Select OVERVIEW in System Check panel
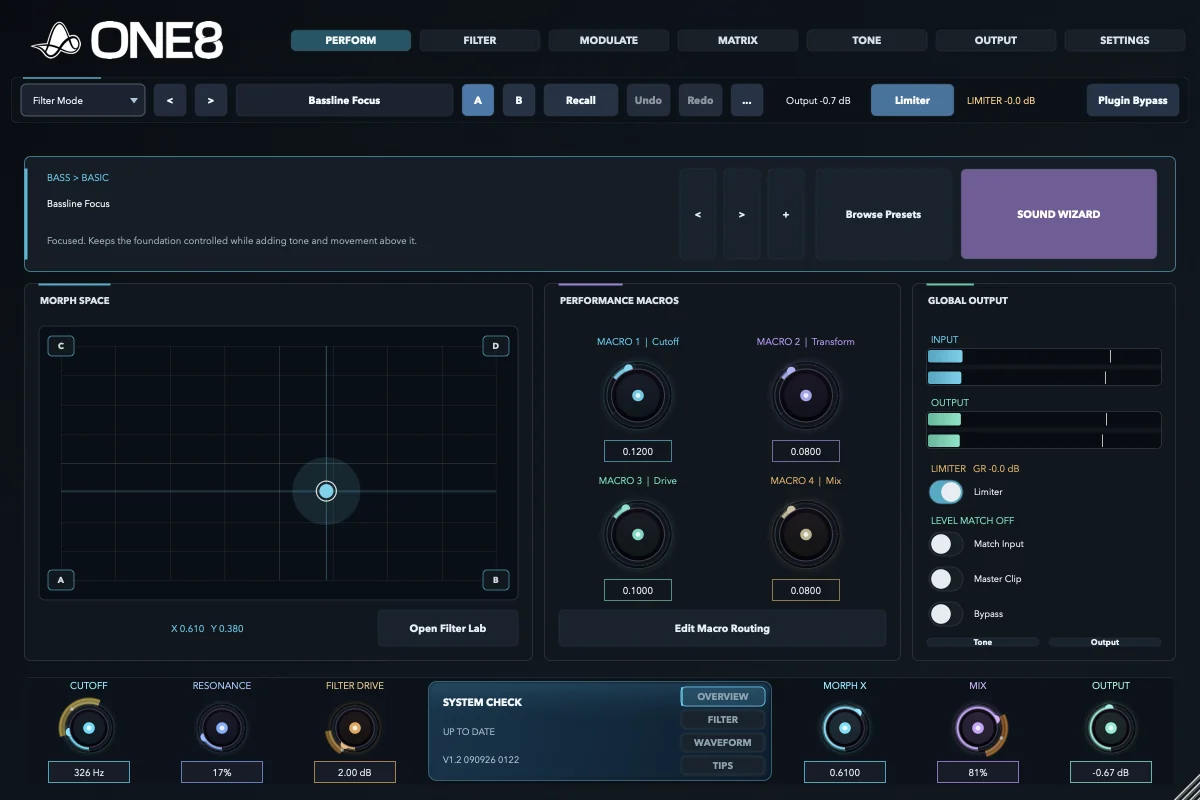Image resolution: width=1200 pixels, height=800 pixels. click(723, 696)
